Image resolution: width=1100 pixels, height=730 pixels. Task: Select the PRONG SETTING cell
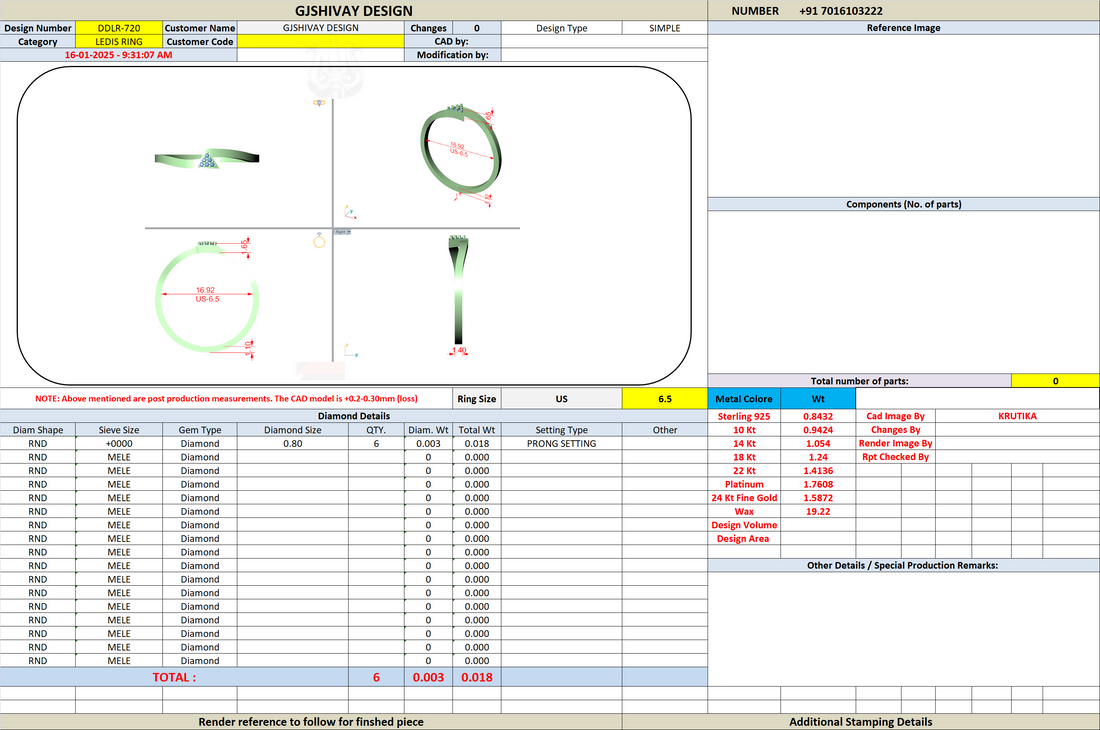561,443
